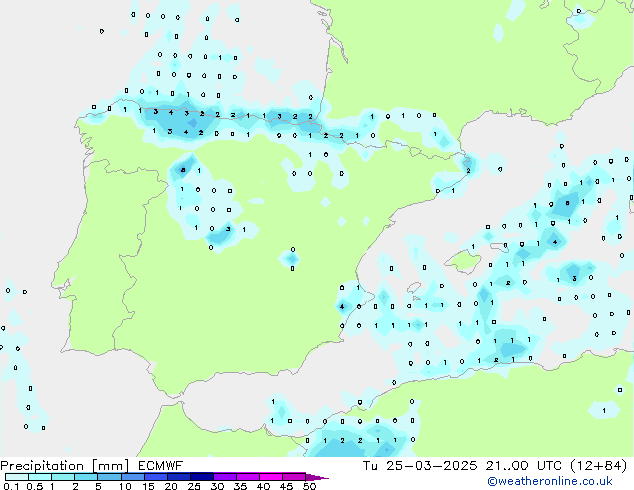Viewport: 634px width, 490px height.
Task: Click the legend value label 10
Action: coord(125,486)
